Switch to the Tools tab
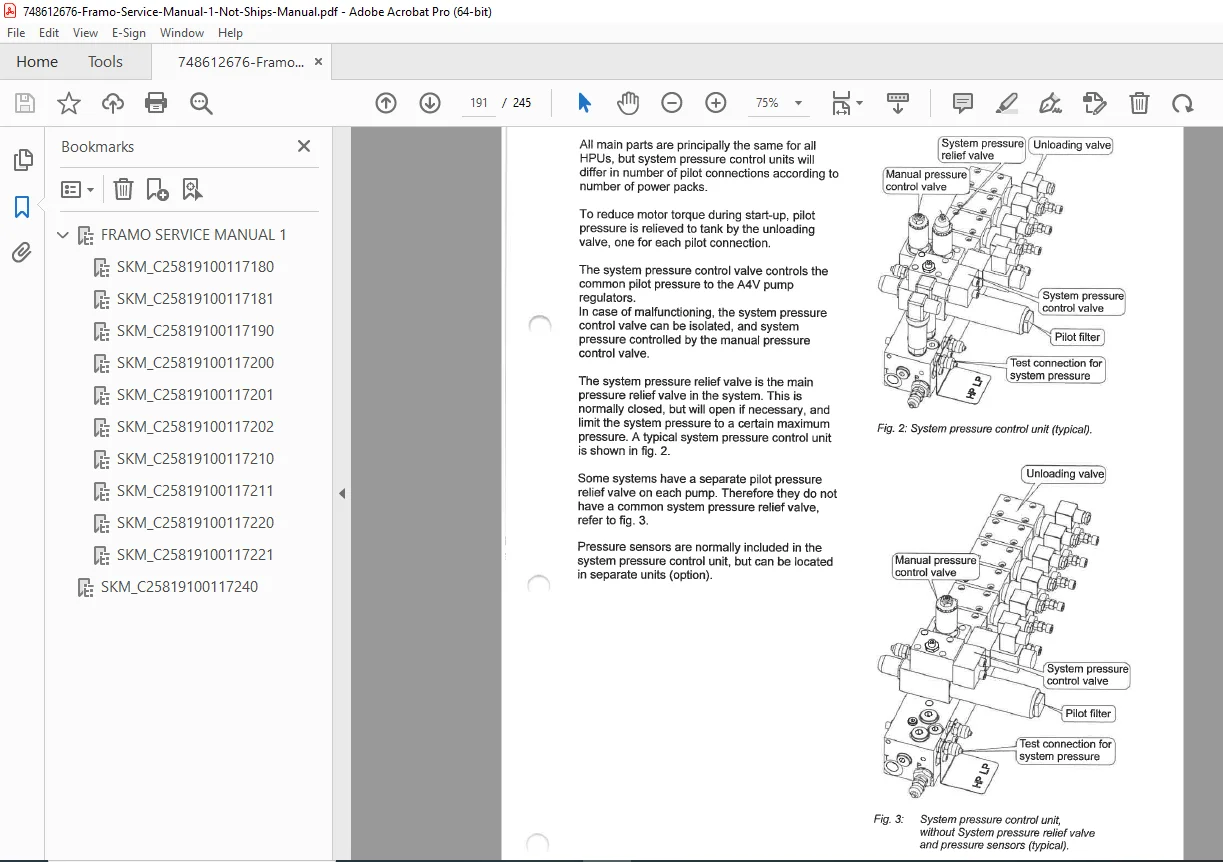This screenshot has width=1223, height=862. pos(105,62)
